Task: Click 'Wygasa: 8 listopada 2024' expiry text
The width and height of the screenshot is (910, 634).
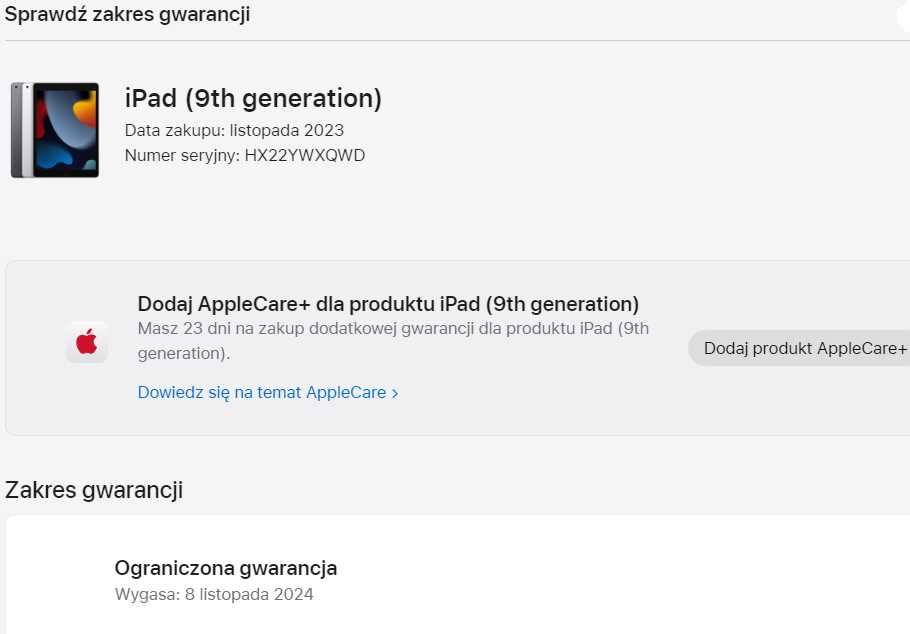Action: pos(214,595)
